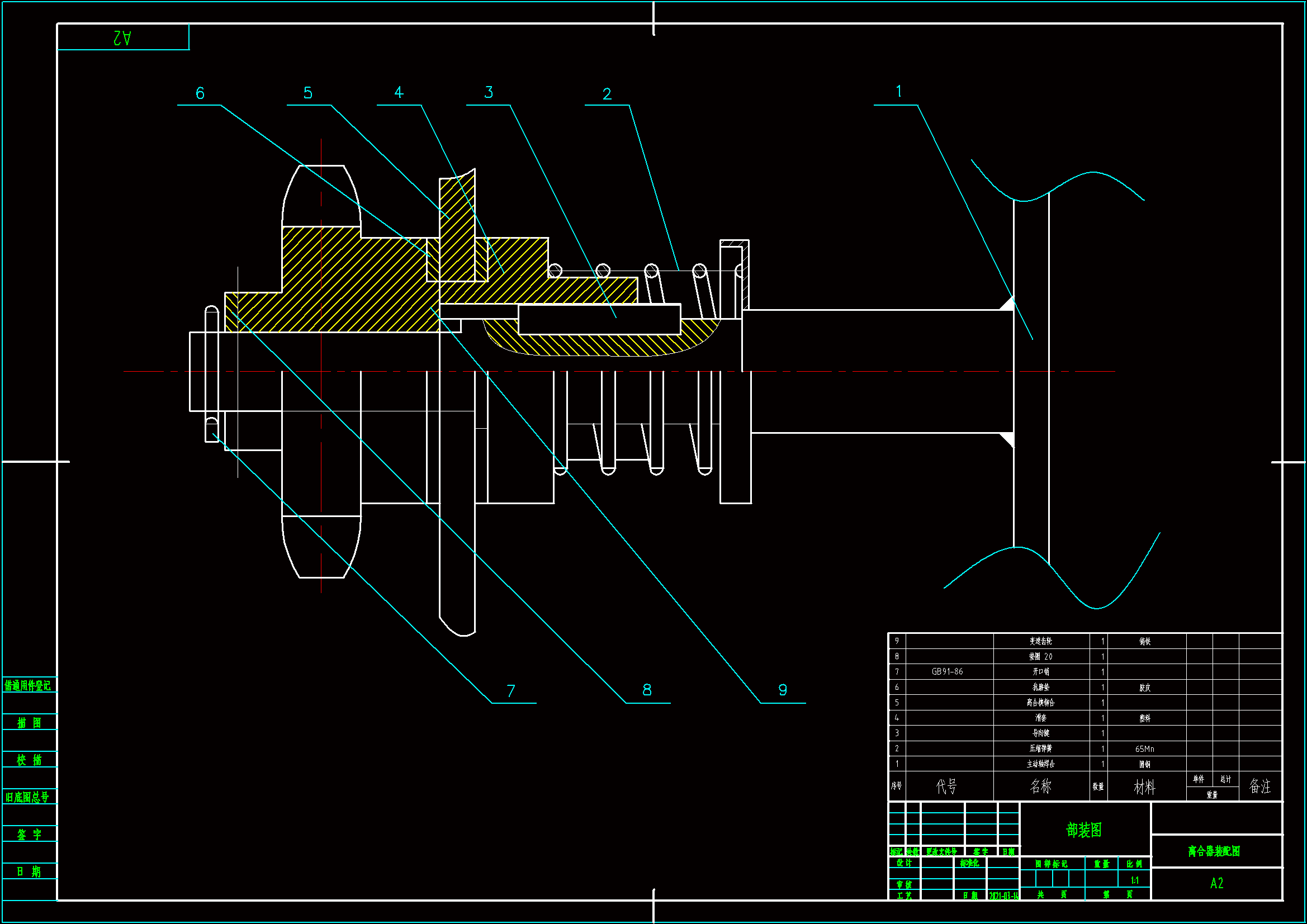This screenshot has height=924, width=1307.
Task: Click the 1:1 scale value
Action: (x=1134, y=881)
